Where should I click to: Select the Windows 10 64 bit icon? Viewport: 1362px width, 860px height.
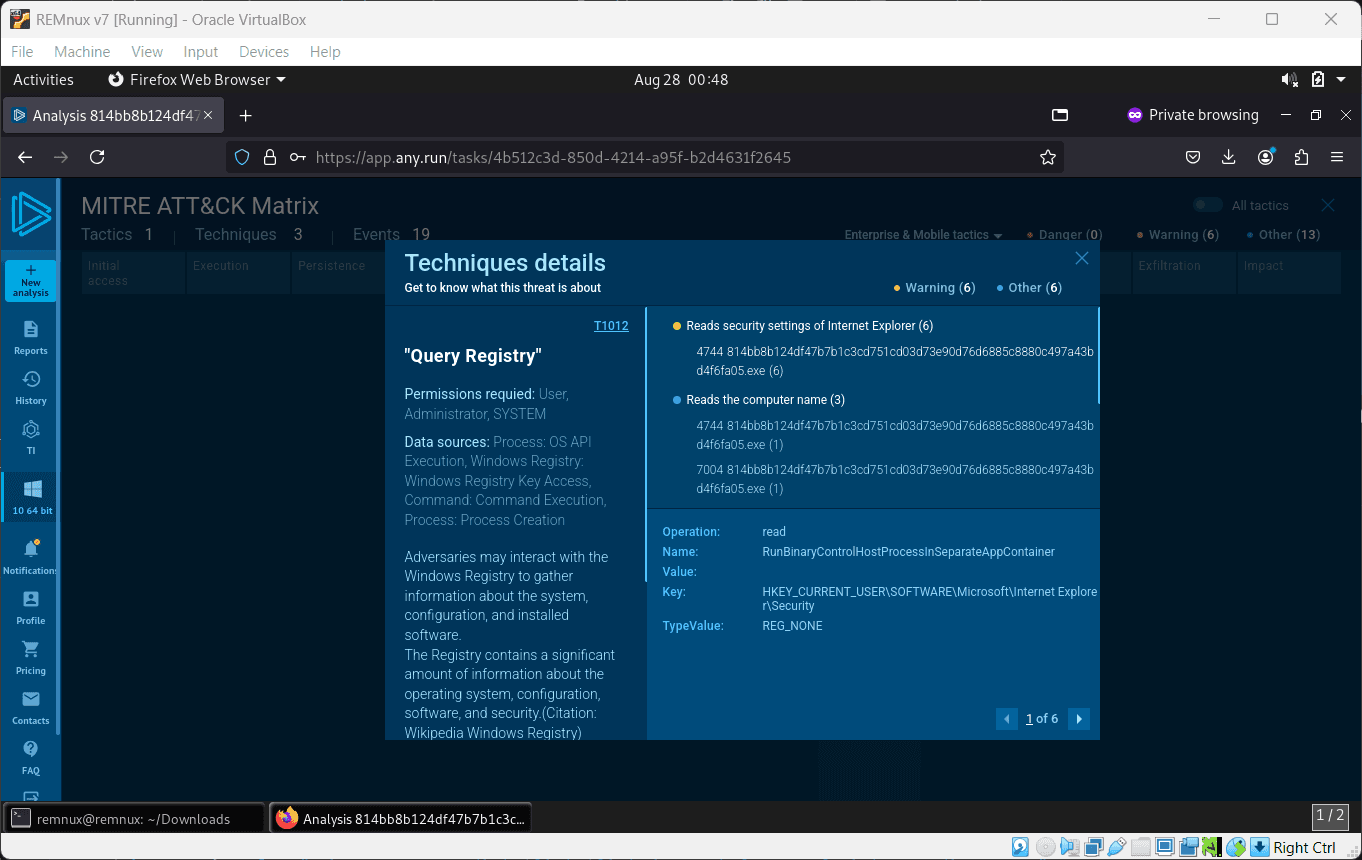click(x=32, y=497)
